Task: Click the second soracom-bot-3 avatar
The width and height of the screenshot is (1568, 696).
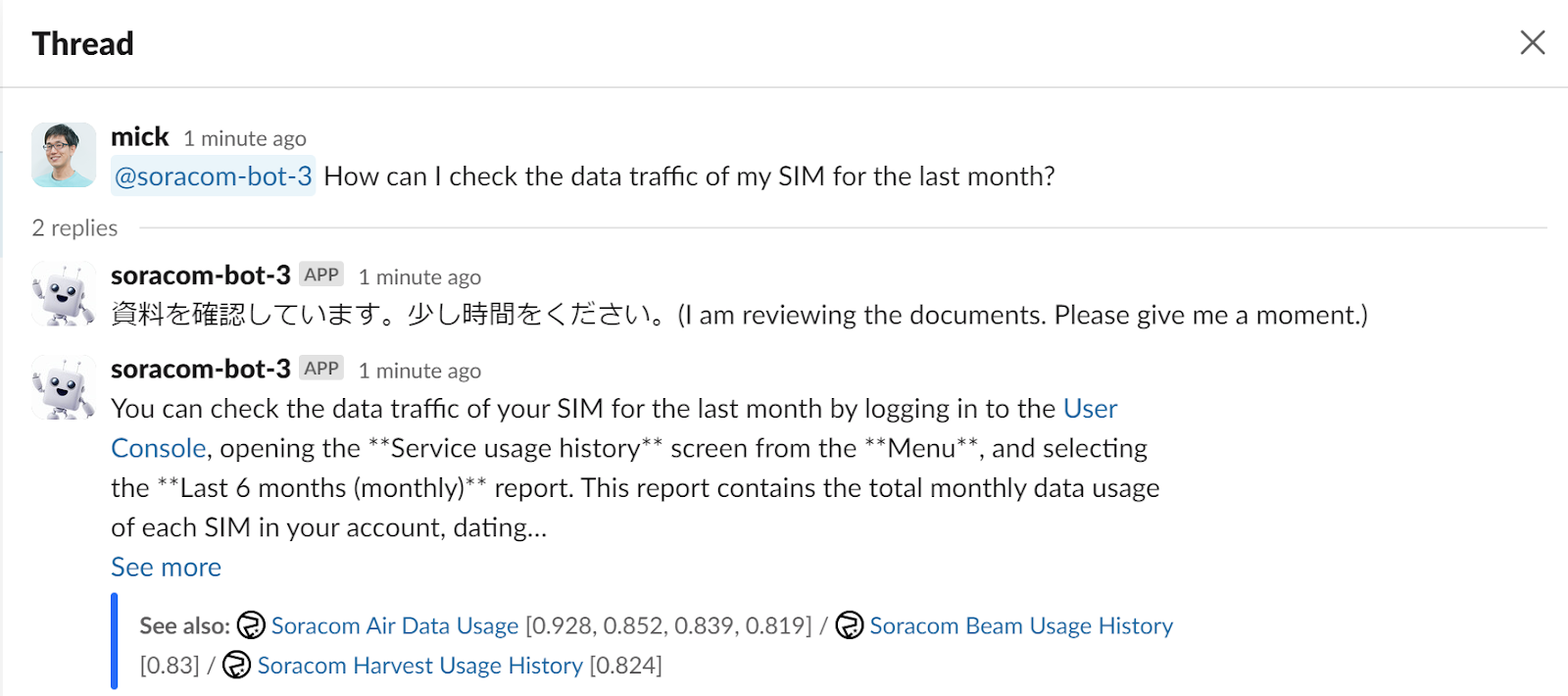Action: click(x=64, y=387)
